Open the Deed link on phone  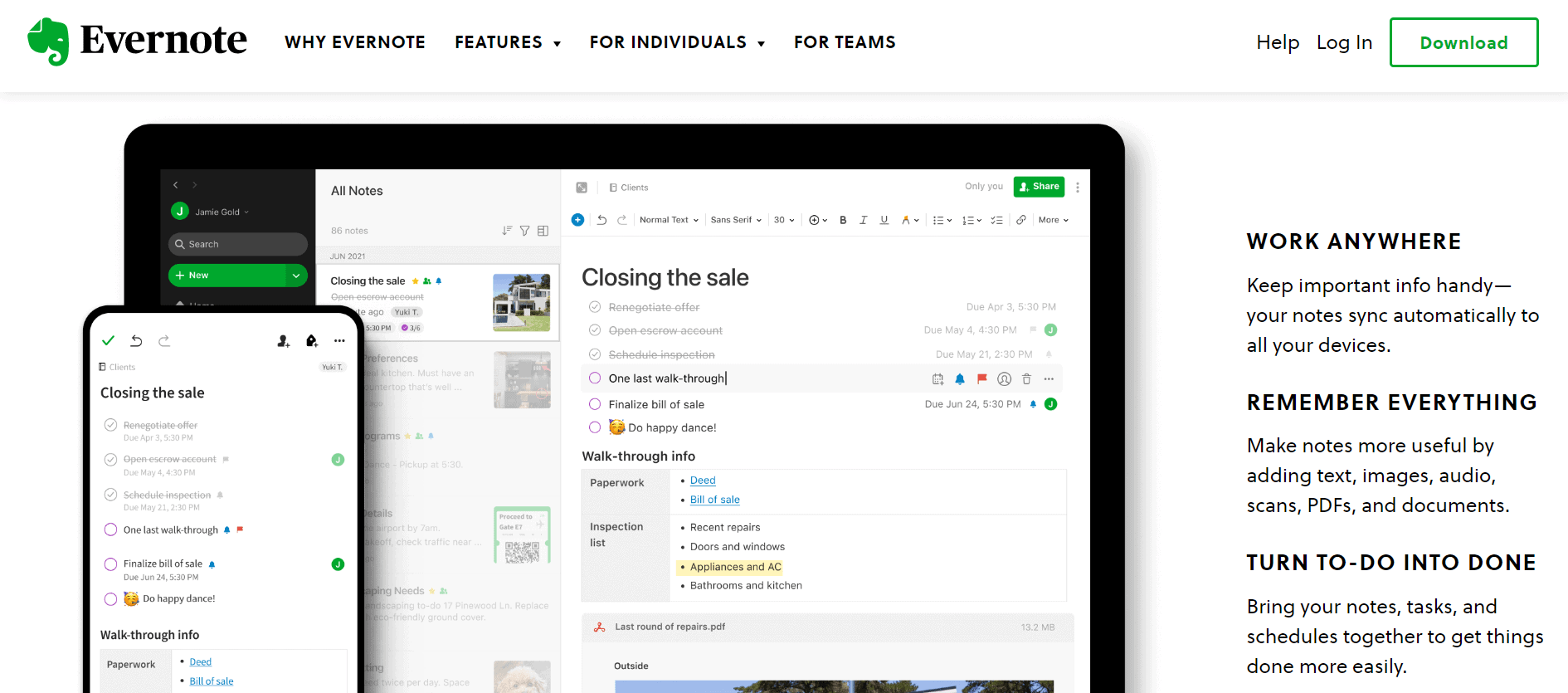[x=201, y=661]
